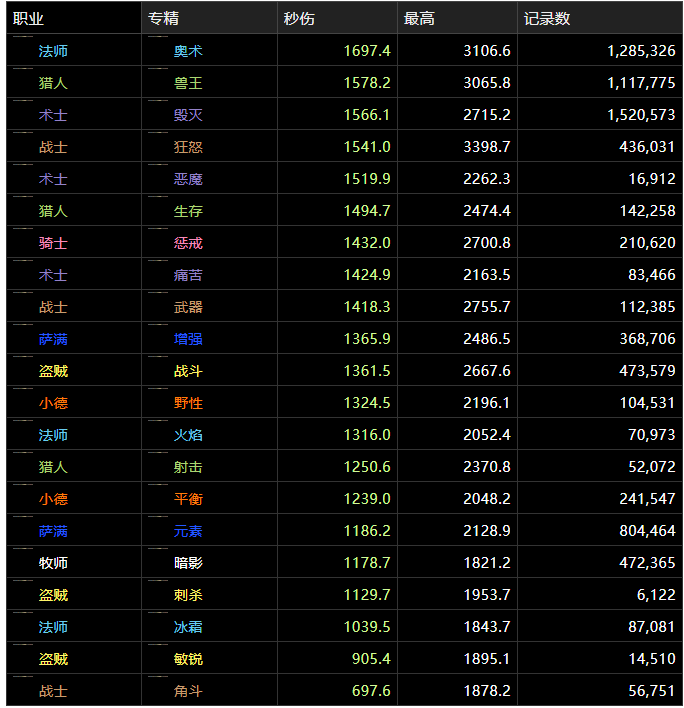
Task: Click the DPS value 697.6
Action: (371, 691)
